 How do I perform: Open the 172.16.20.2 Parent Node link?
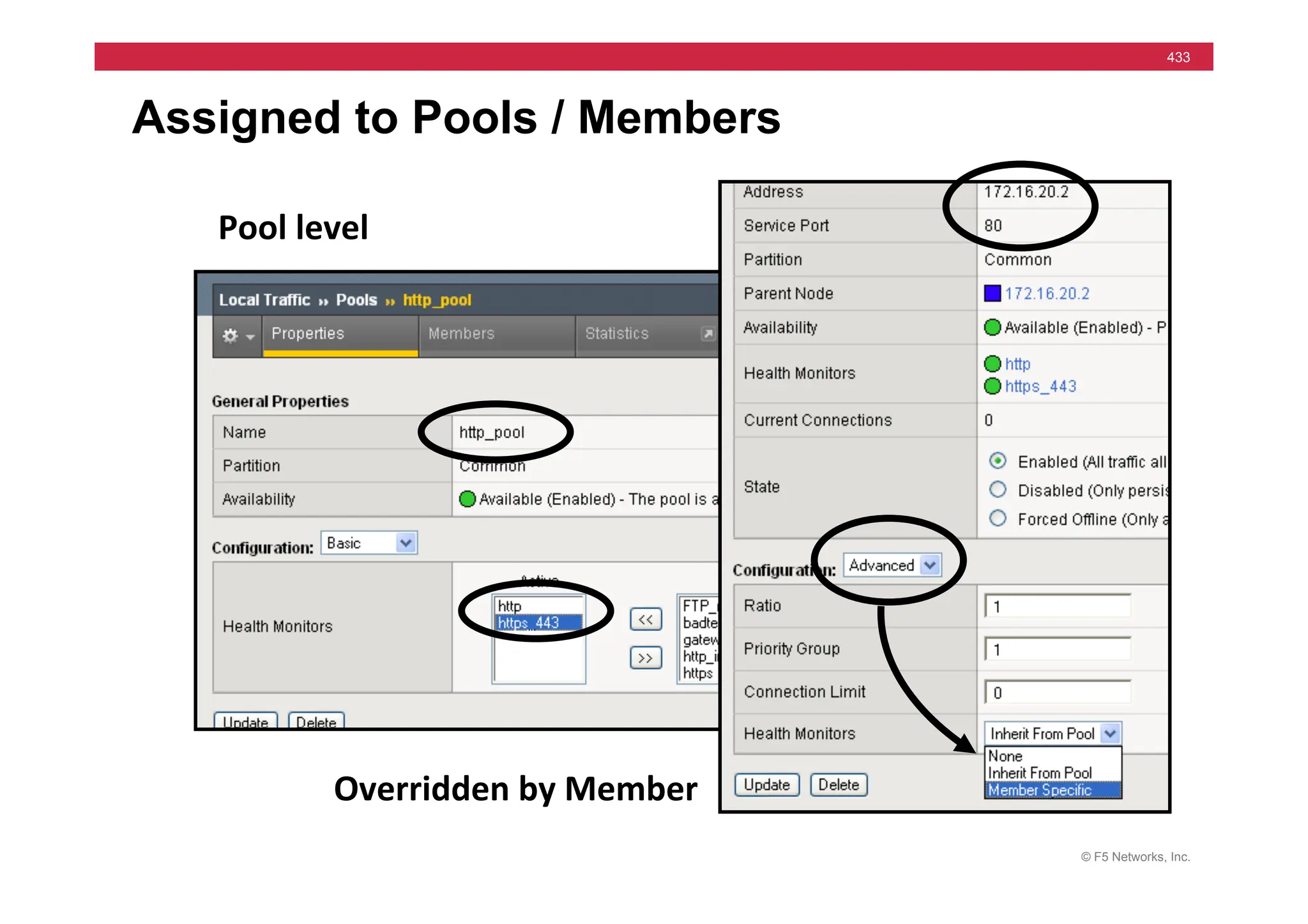tap(1047, 294)
